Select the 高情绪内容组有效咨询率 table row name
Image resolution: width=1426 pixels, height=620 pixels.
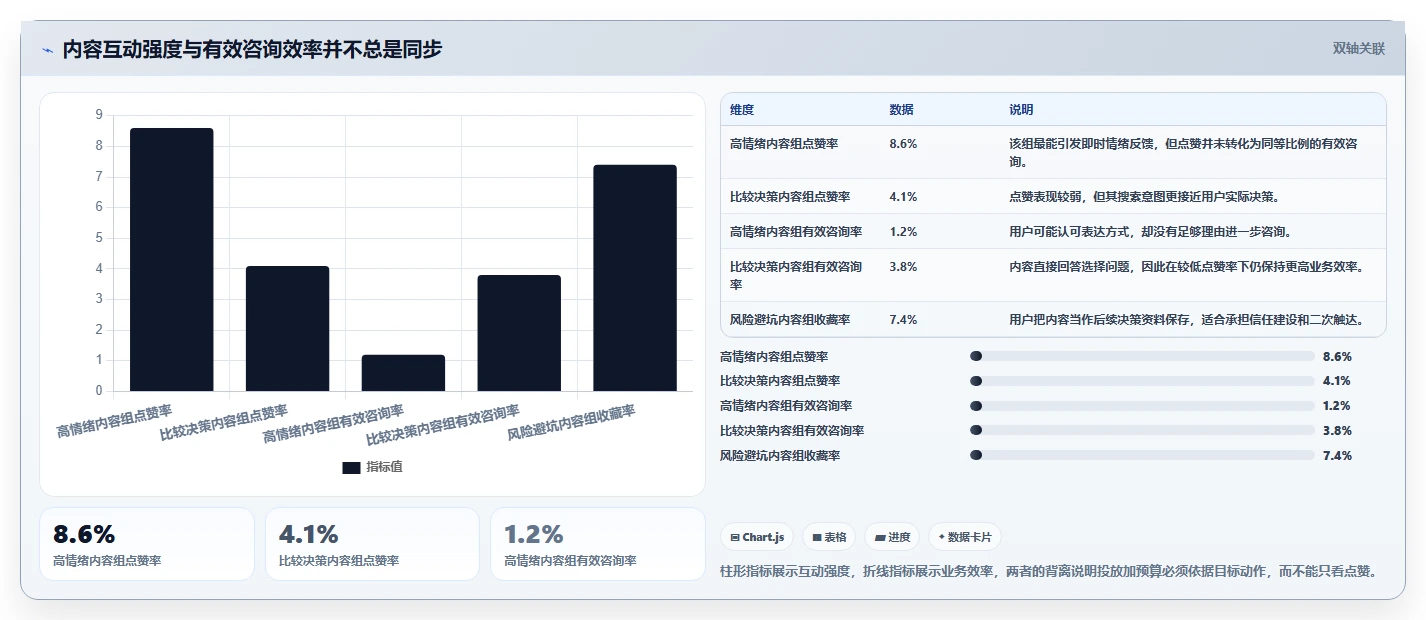(796, 232)
